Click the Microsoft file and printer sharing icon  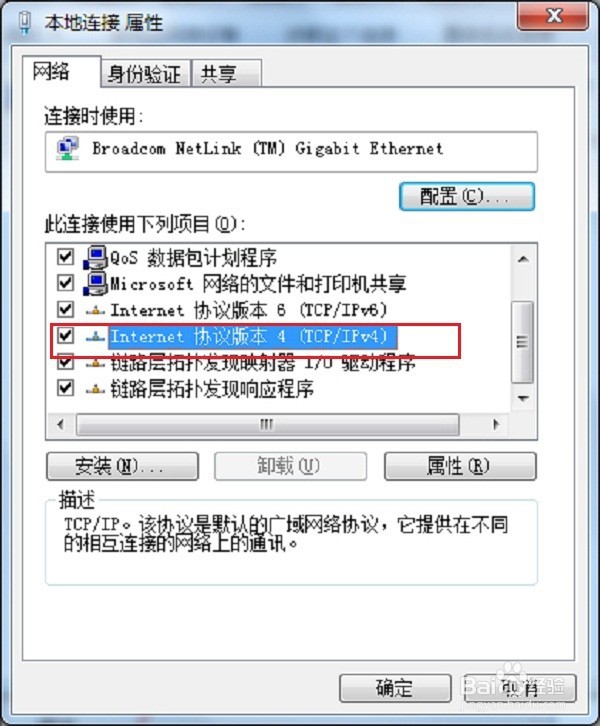[x=95, y=283]
